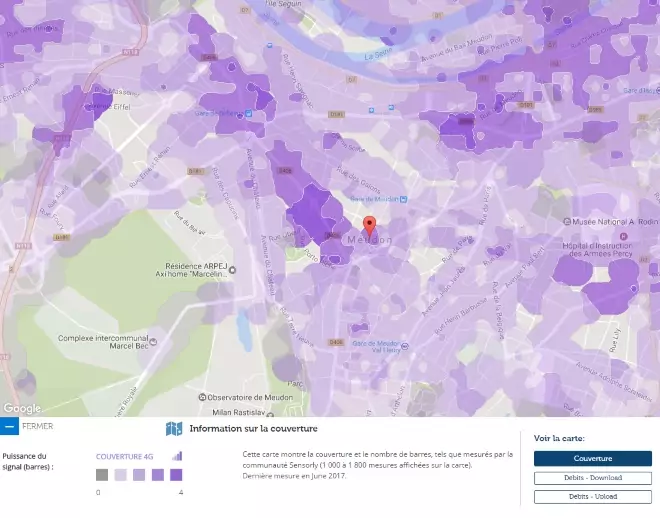The image size is (660, 518).
Task: Click the darkest purple four-bar legend swatch
Action: (175, 476)
